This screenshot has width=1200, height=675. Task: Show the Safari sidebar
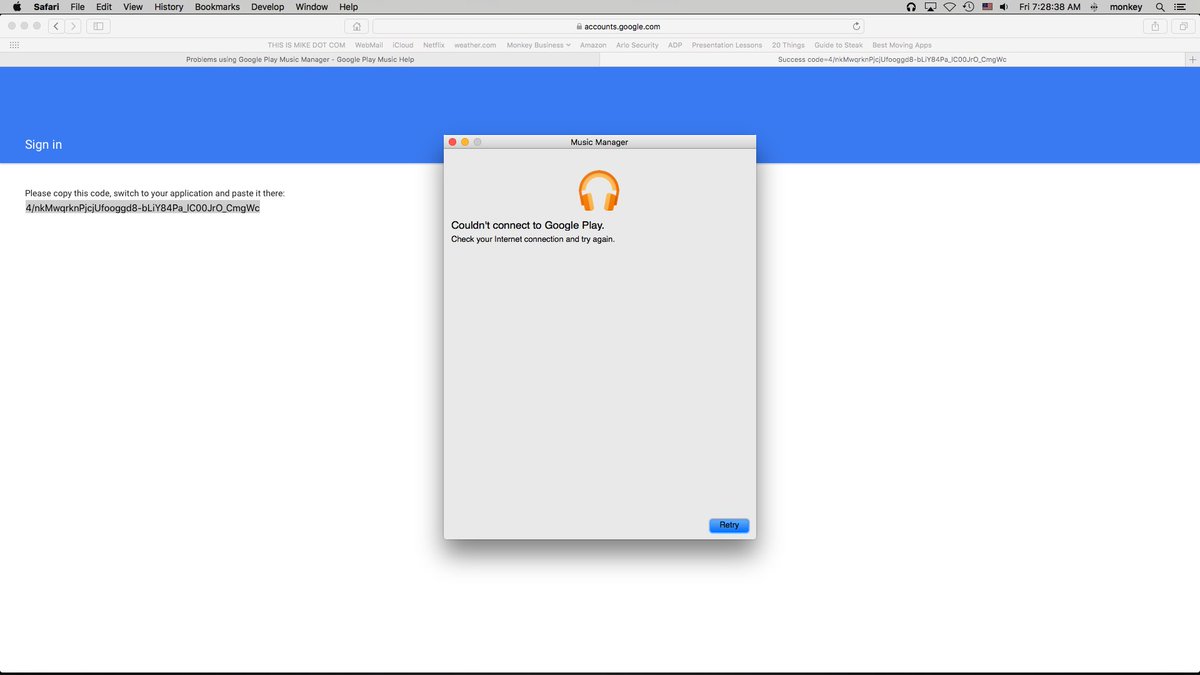tap(99, 26)
